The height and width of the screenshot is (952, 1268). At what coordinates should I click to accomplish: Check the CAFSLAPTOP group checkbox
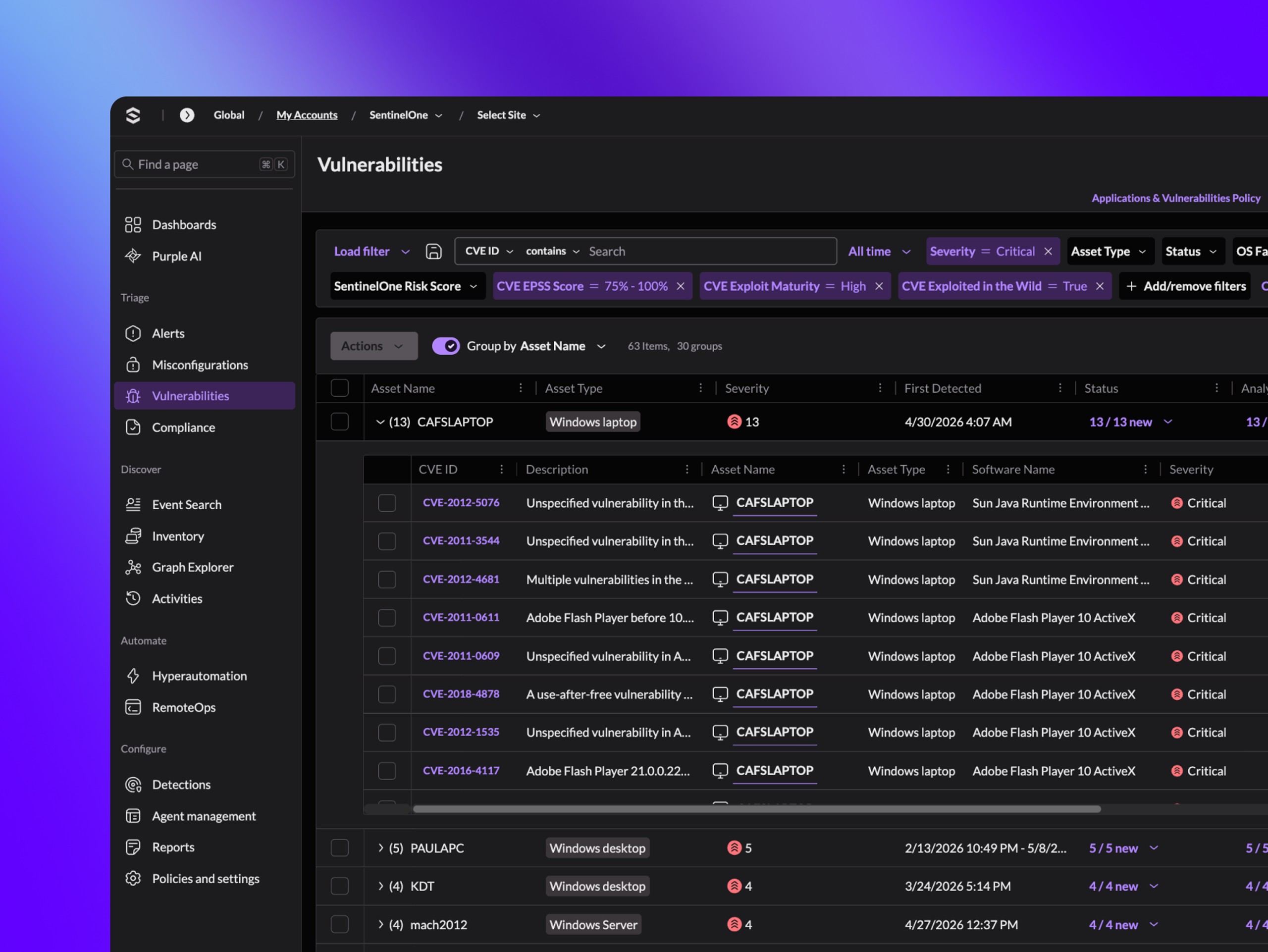click(339, 422)
